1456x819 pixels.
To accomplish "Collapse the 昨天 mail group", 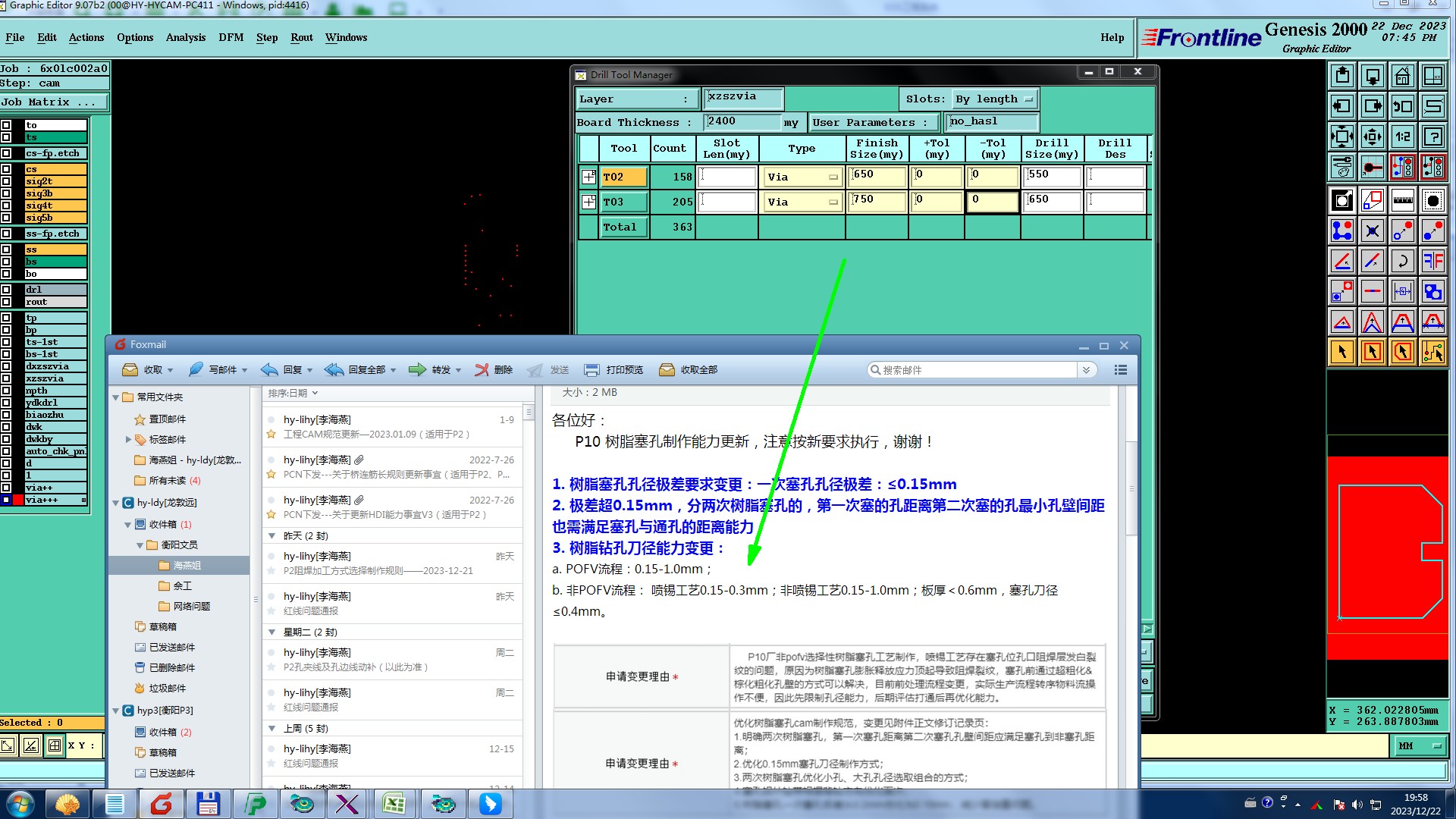I will pos(271,536).
